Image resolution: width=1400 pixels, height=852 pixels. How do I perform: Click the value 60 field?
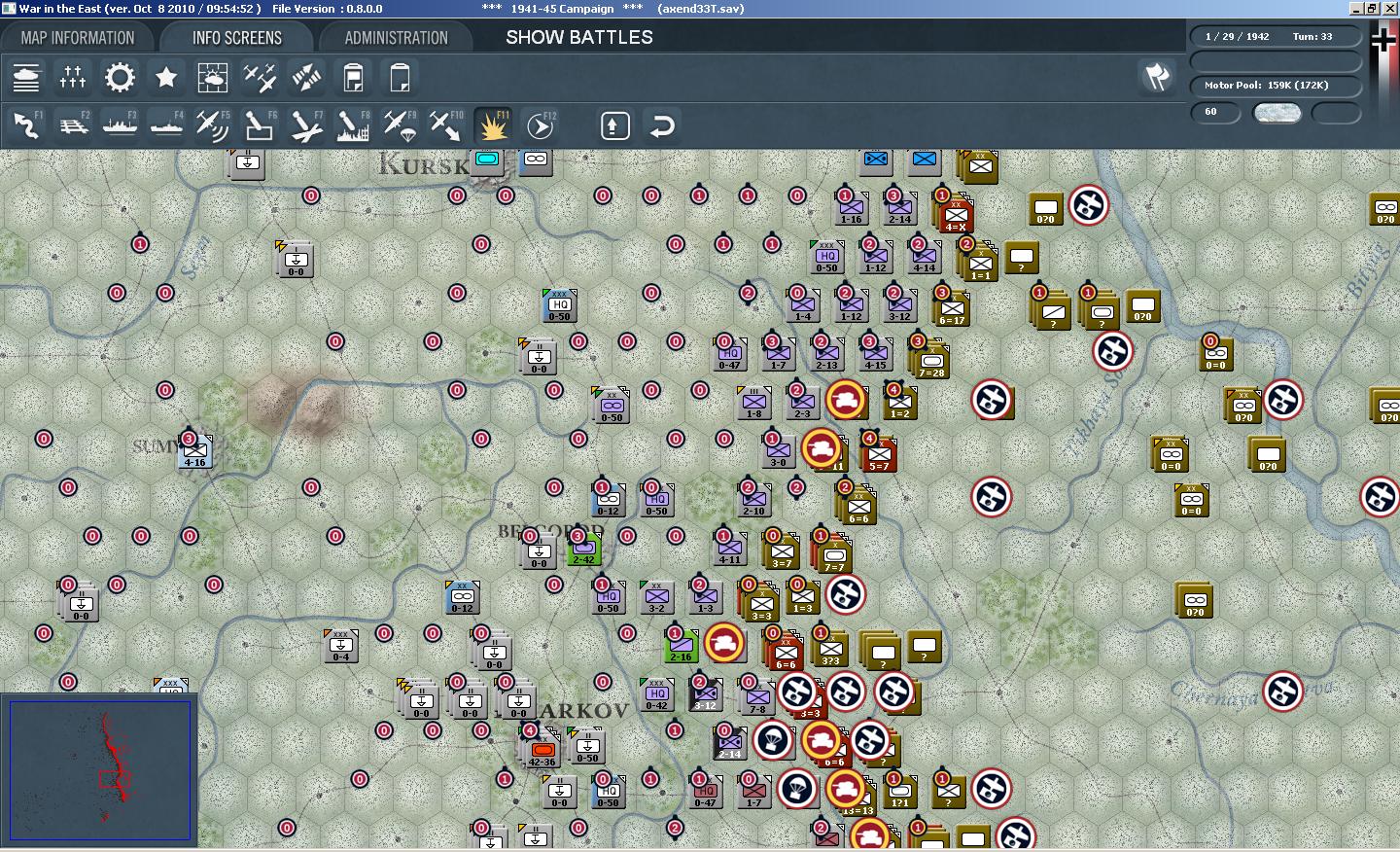(1215, 112)
